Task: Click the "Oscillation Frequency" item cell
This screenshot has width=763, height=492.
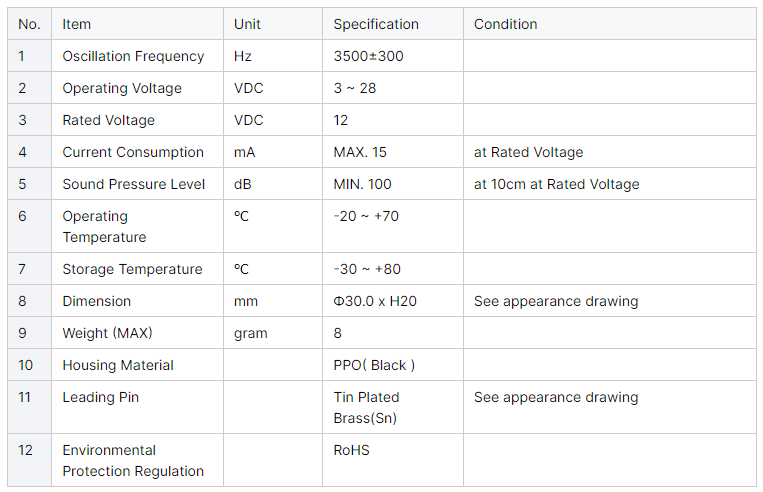Action: [x=133, y=56]
